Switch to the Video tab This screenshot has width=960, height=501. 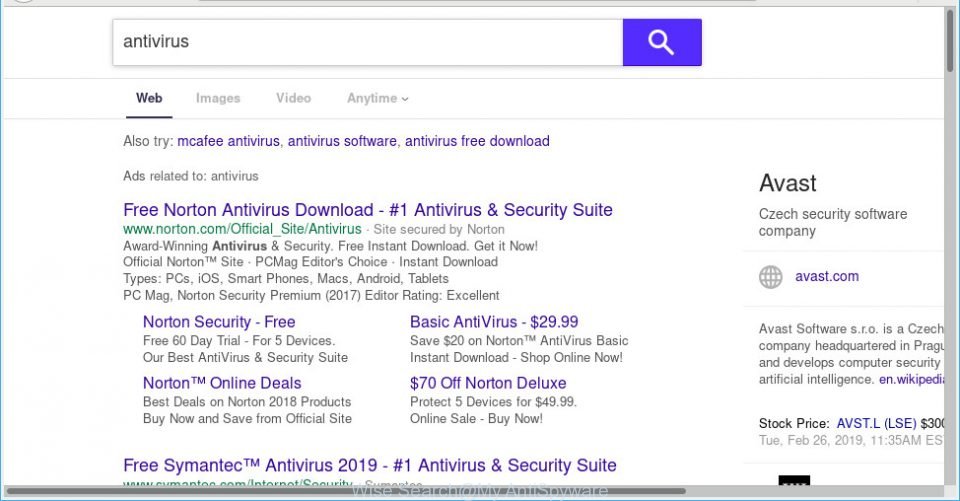293,98
